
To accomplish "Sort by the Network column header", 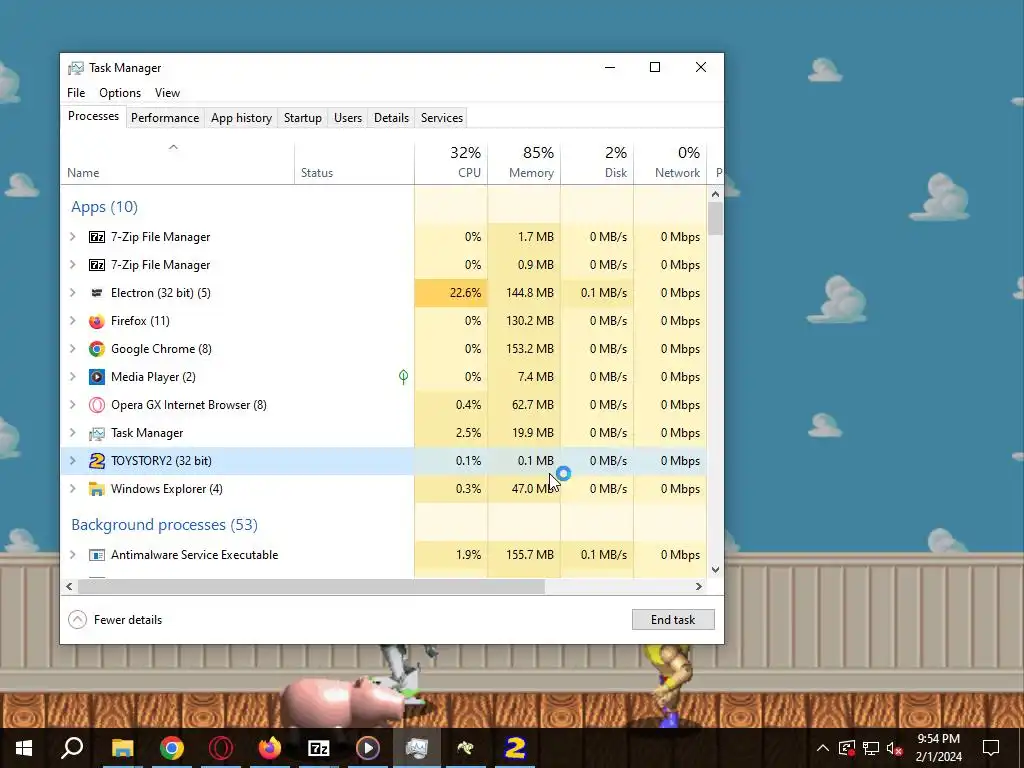I will pyautogui.click(x=670, y=162).
